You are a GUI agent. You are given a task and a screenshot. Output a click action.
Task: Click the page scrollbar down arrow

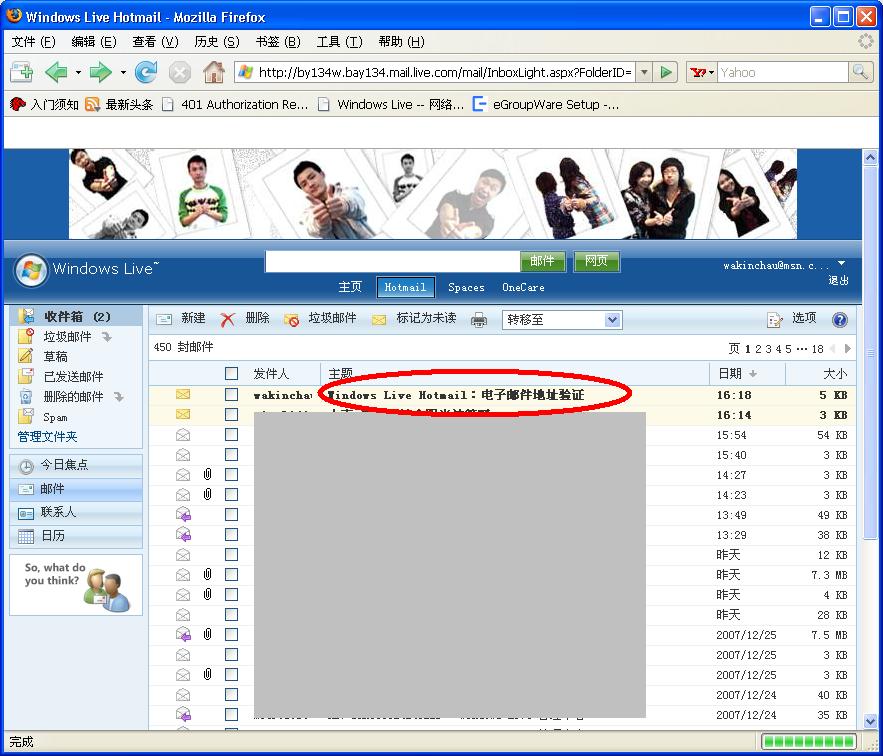point(871,721)
